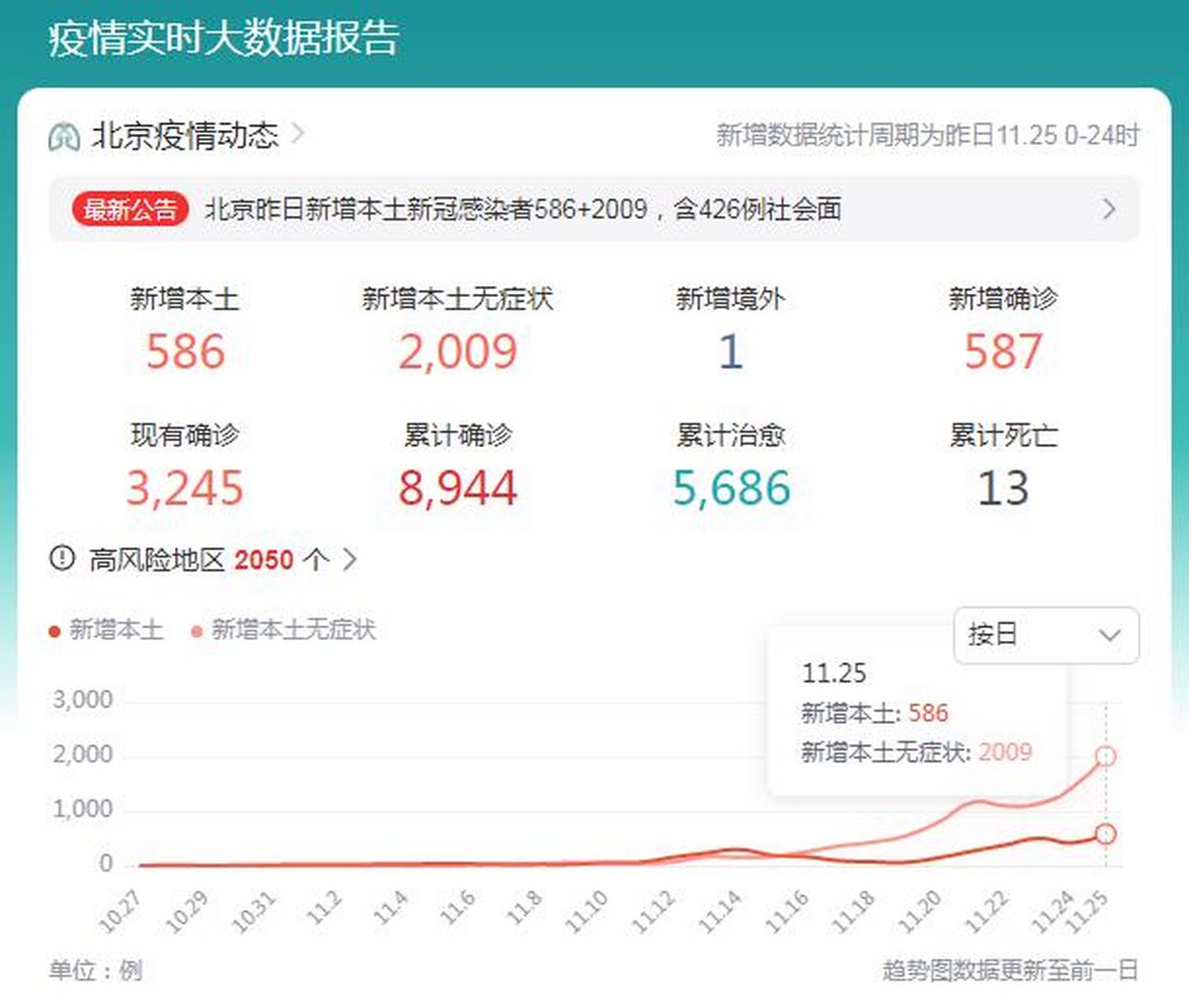Image resolution: width=1189 pixels, height=1008 pixels.
Task: Expand the chevron next to 北京疫情动态
Action: click(298, 134)
